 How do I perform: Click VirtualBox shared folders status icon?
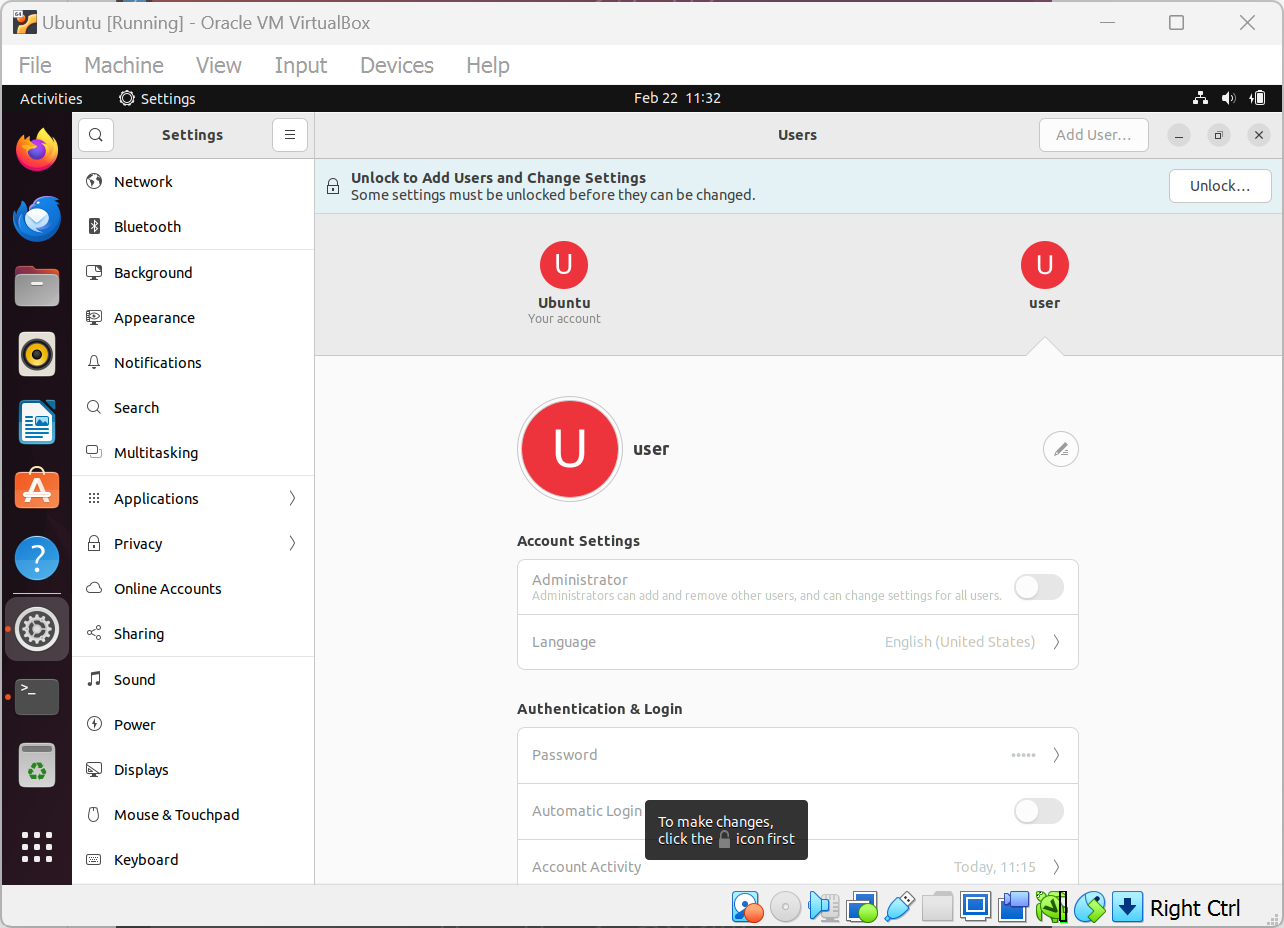937,907
